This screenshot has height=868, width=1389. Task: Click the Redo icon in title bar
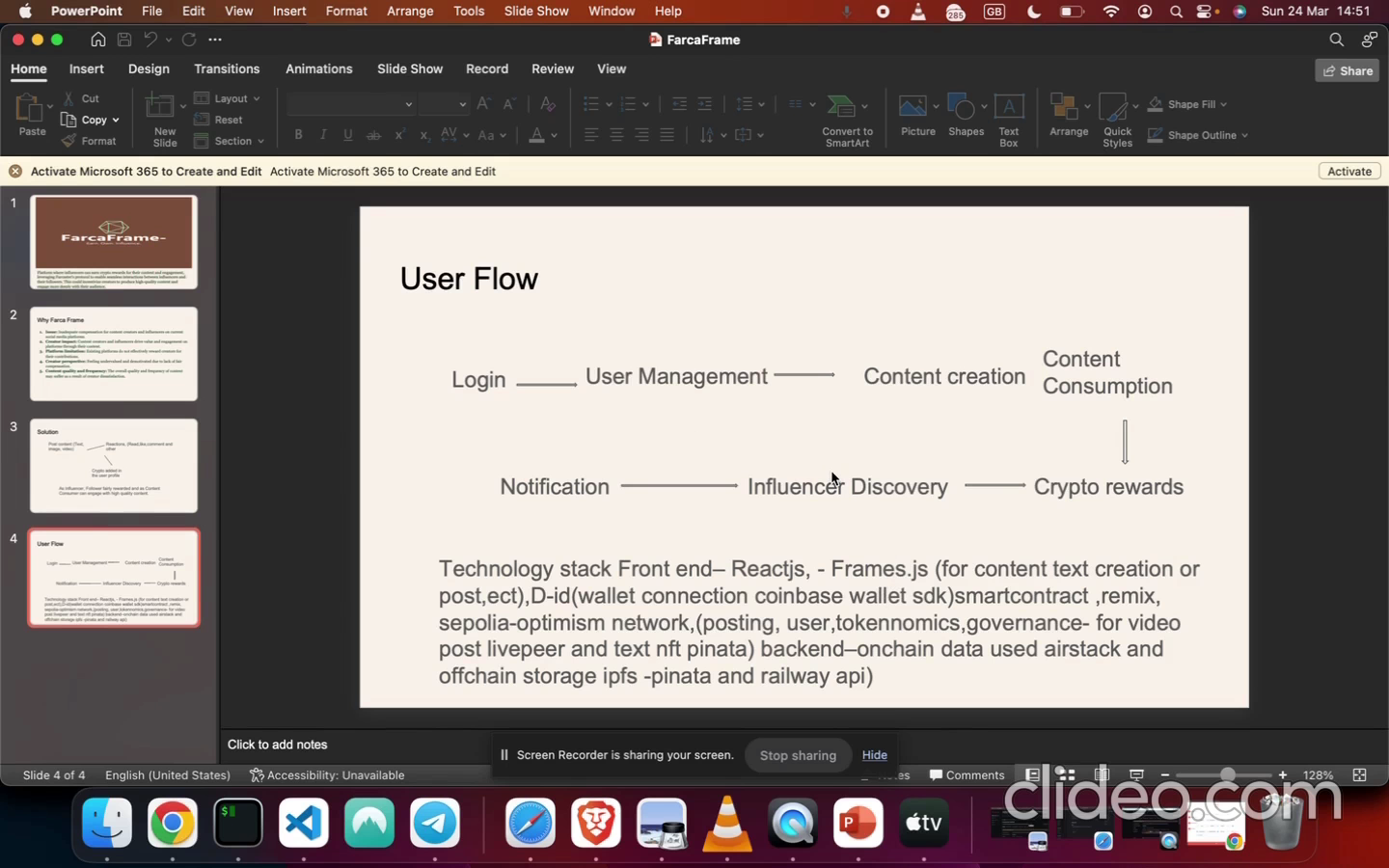pos(189,40)
